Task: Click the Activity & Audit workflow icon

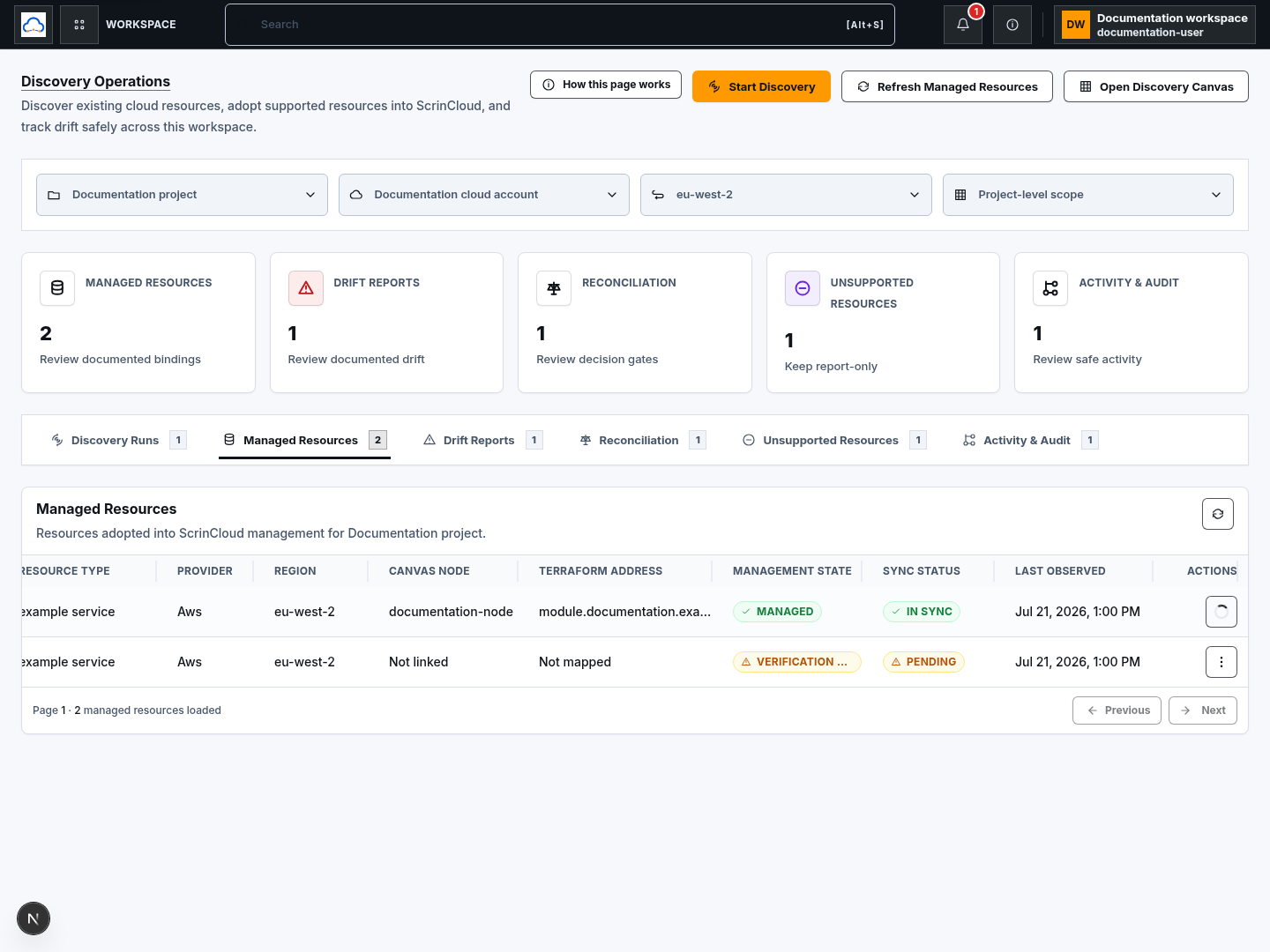Action: [1050, 288]
